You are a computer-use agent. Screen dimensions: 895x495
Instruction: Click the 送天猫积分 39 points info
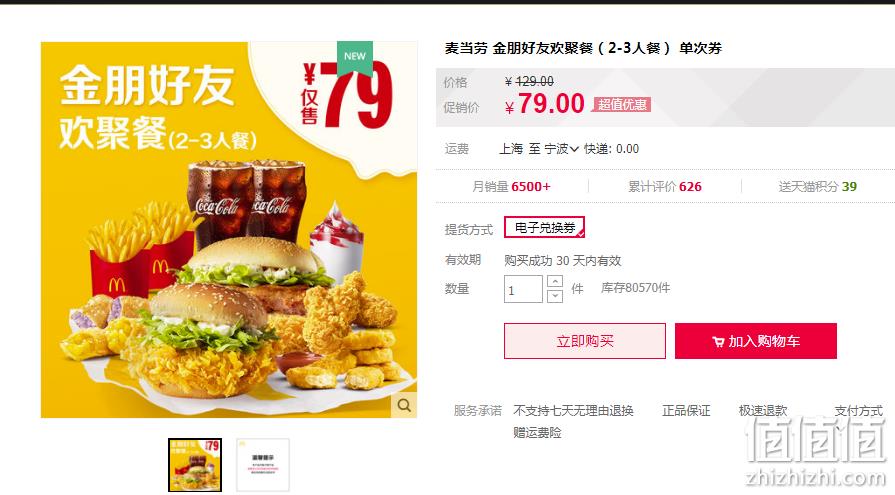pyautogui.click(x=817, y=187)
